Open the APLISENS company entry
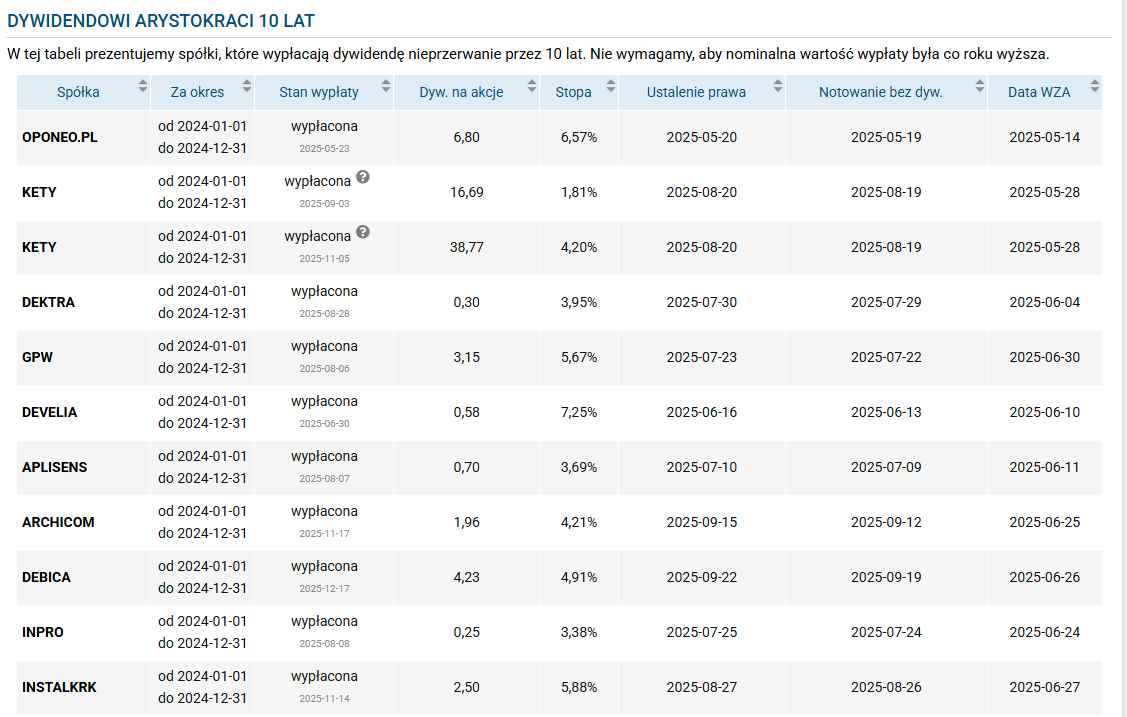 [55, 467]
